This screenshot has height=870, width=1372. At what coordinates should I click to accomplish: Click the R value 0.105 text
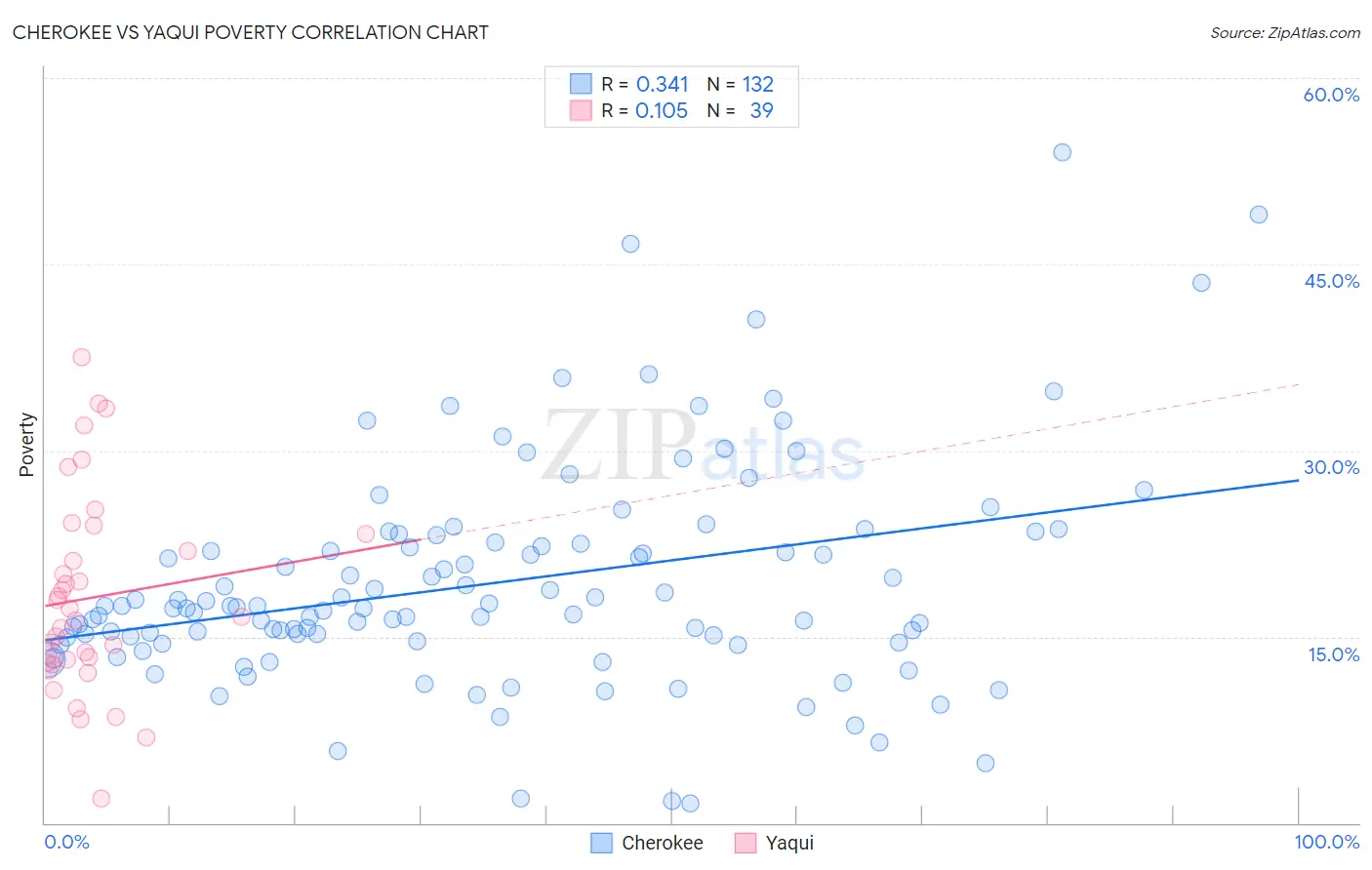pyautogui.click(x=662, y=110)
